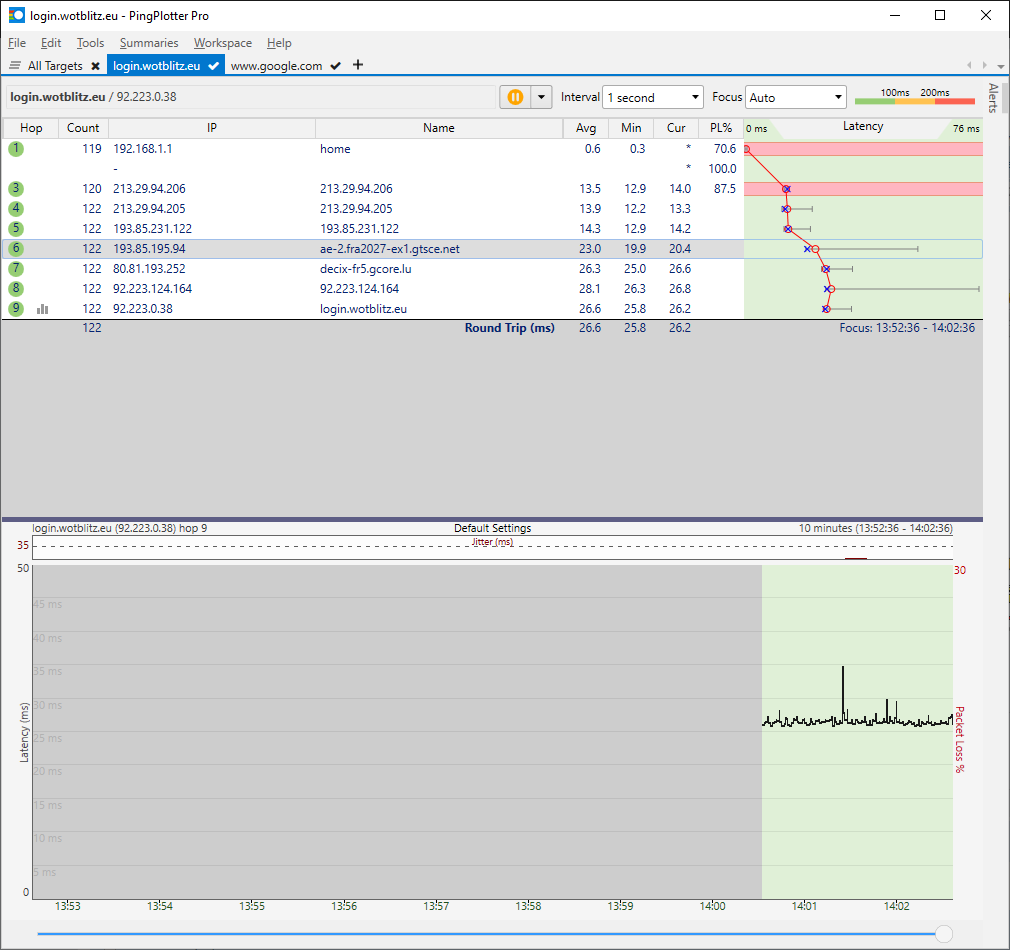Click the checkmark on the www.google.com tab
Viewport: 1010px width, 950px height.
[336, 66]
